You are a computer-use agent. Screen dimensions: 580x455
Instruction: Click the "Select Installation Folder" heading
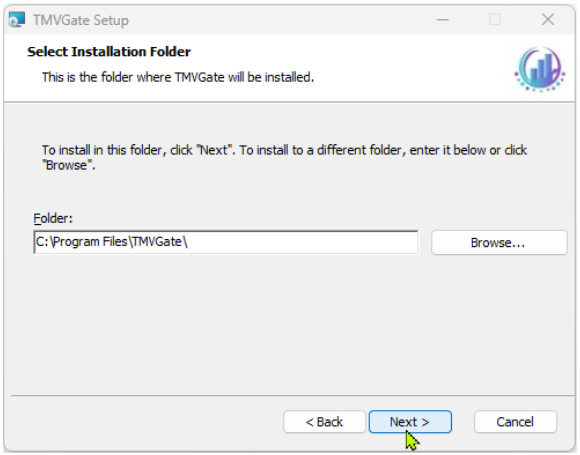(109, 52)
